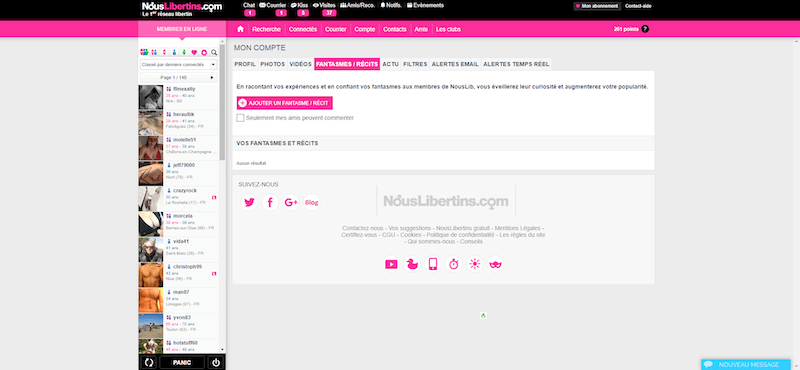Open the Twitter social link
This screenshot has width=800, height=370.
click(x=249, y=203)
